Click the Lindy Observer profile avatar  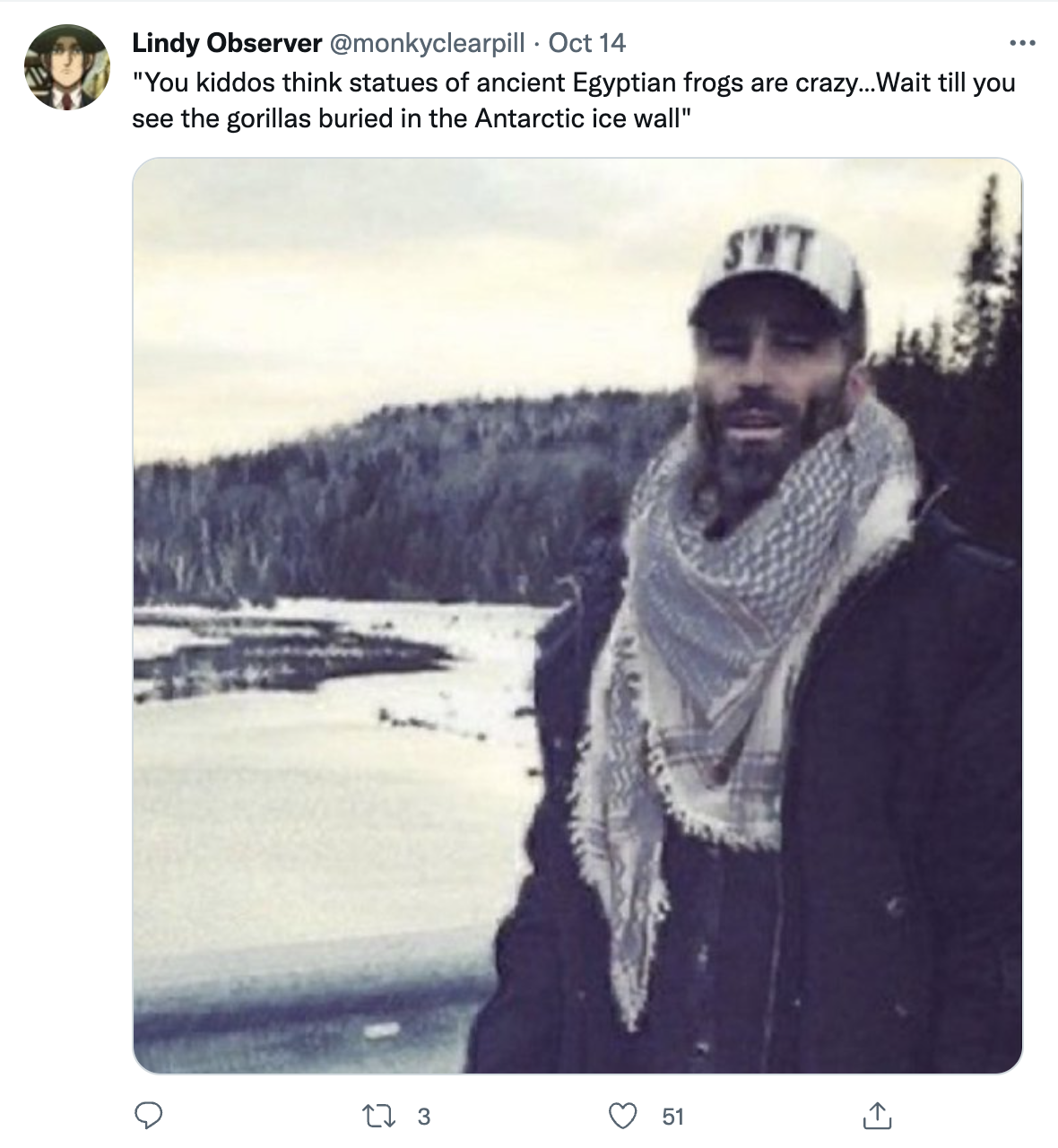coord(66,67)
